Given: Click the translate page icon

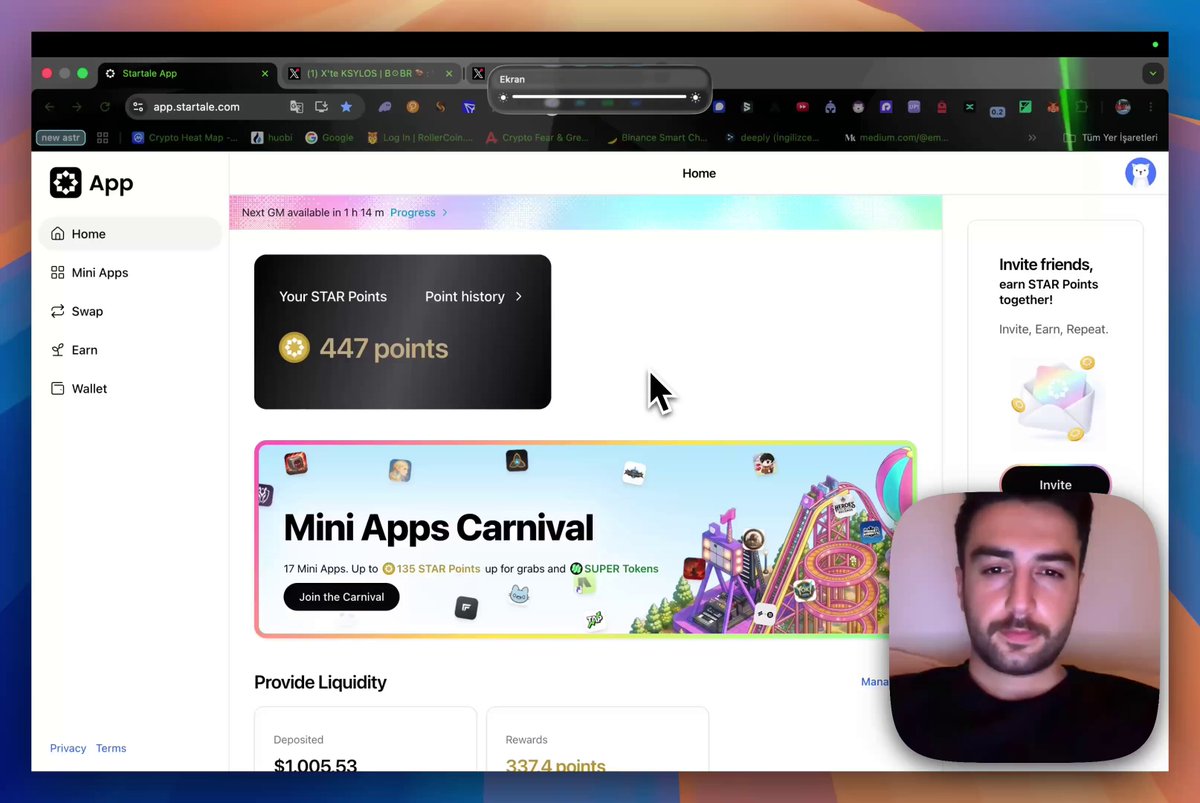Looking at the screenshot, I should coord(296,107).
